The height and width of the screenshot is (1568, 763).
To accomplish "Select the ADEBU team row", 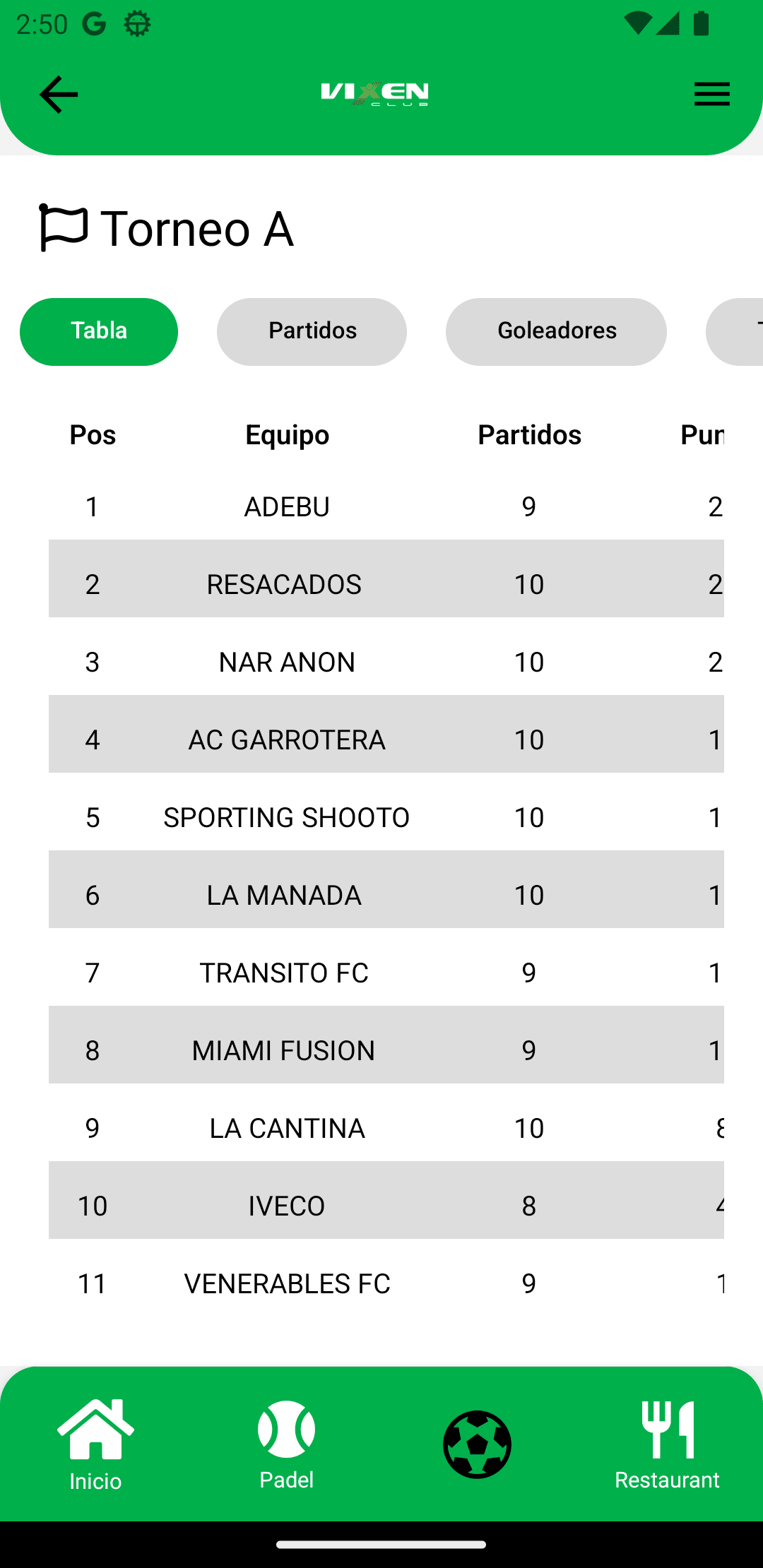I will point(287,507).
